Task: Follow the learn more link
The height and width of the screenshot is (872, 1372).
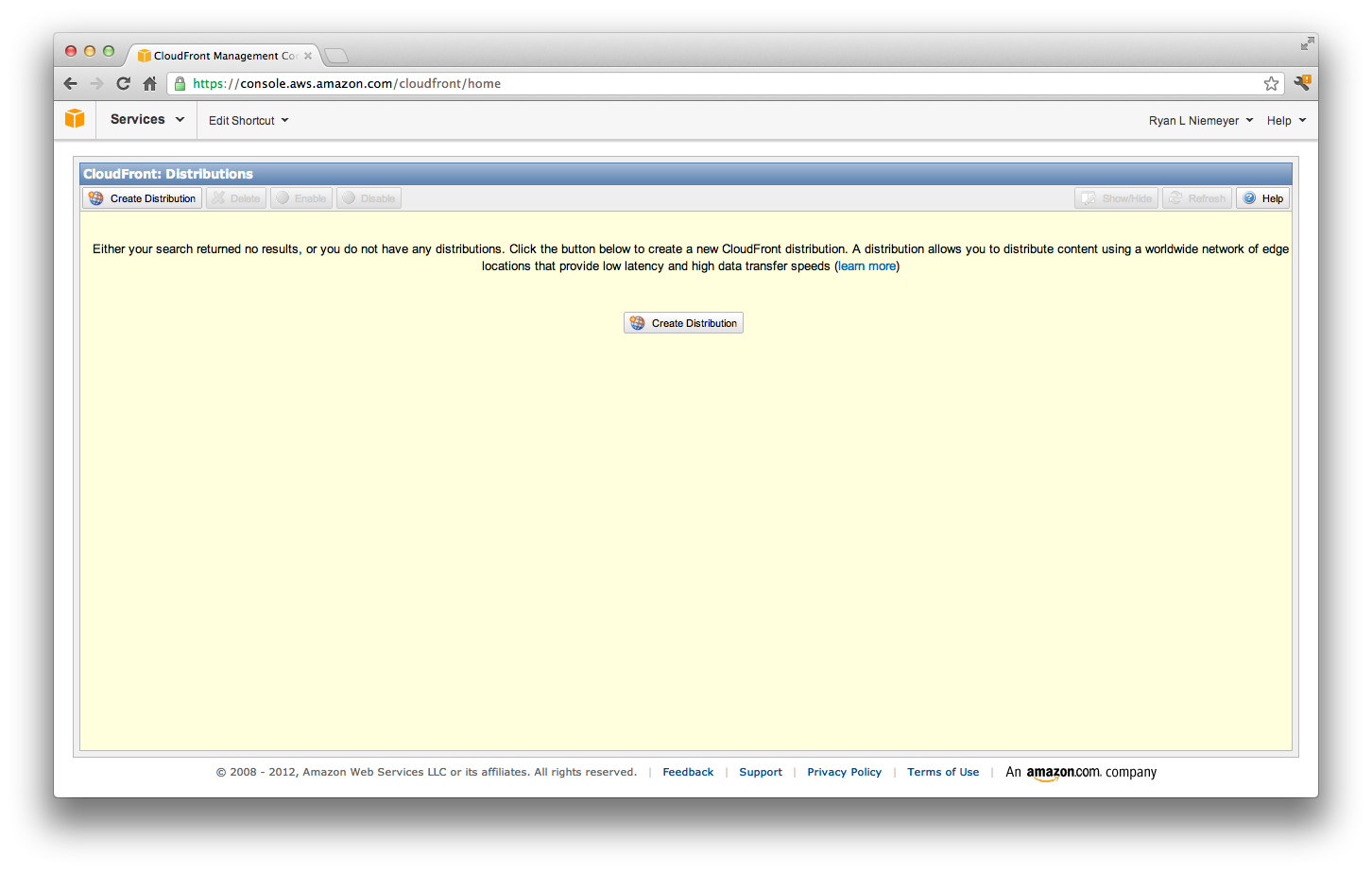Action: (866, 265)
